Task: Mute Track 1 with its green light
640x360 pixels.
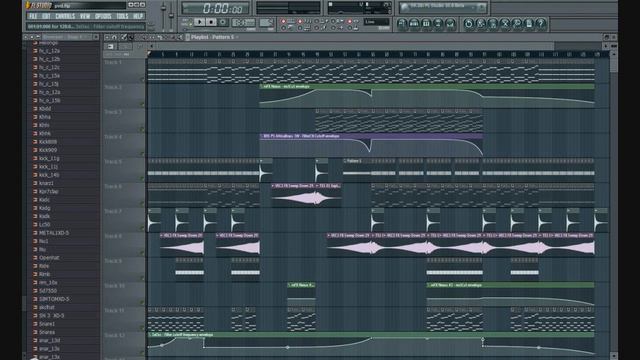Action: tap(142, 80)
